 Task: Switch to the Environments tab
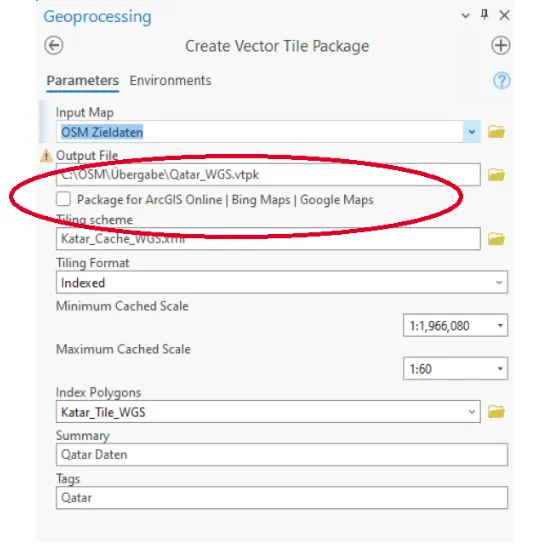click(x=170, y=81)
